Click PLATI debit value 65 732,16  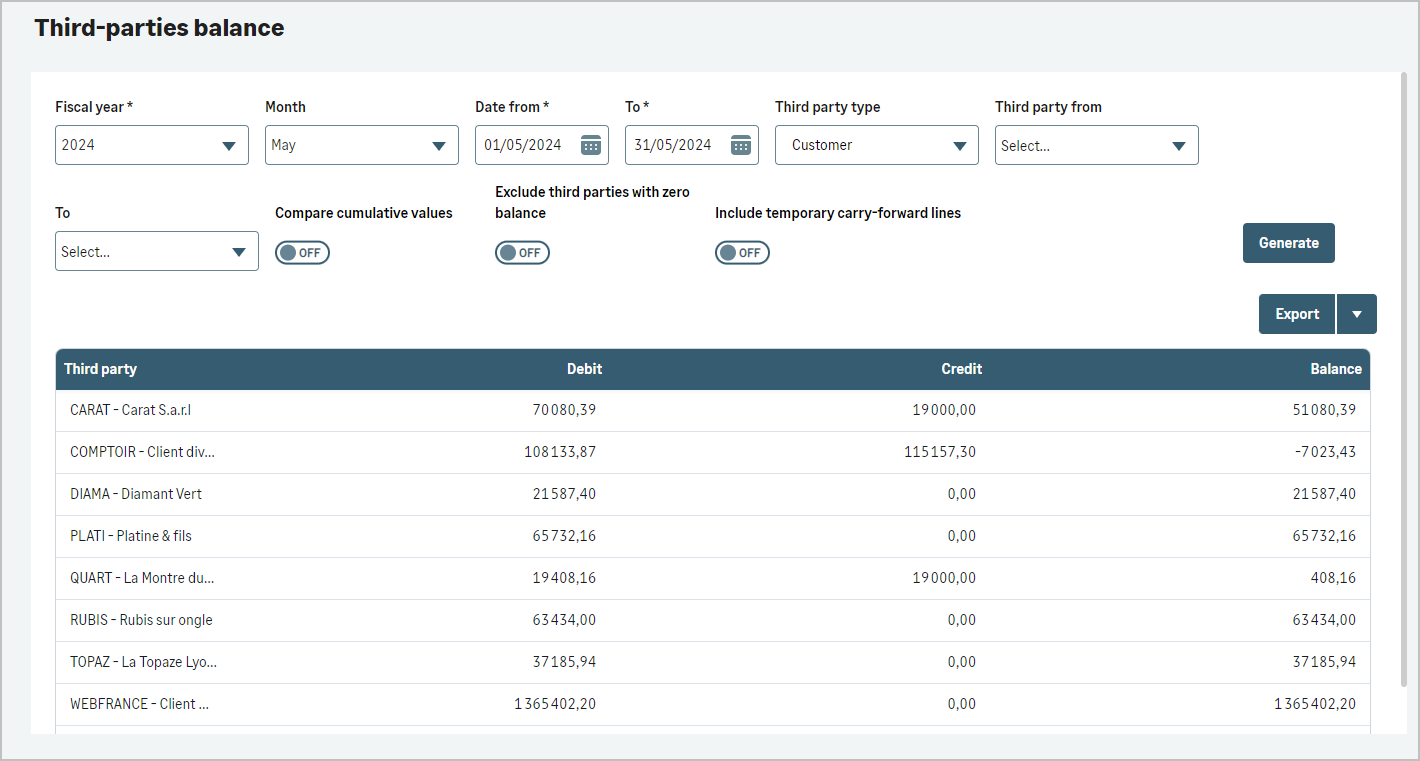point(564,536)
